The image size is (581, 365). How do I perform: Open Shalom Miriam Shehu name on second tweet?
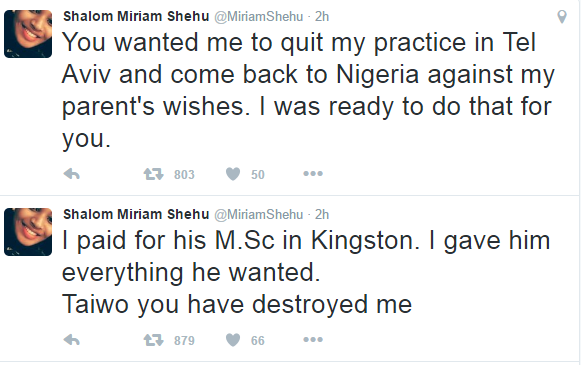pos(136,214)
